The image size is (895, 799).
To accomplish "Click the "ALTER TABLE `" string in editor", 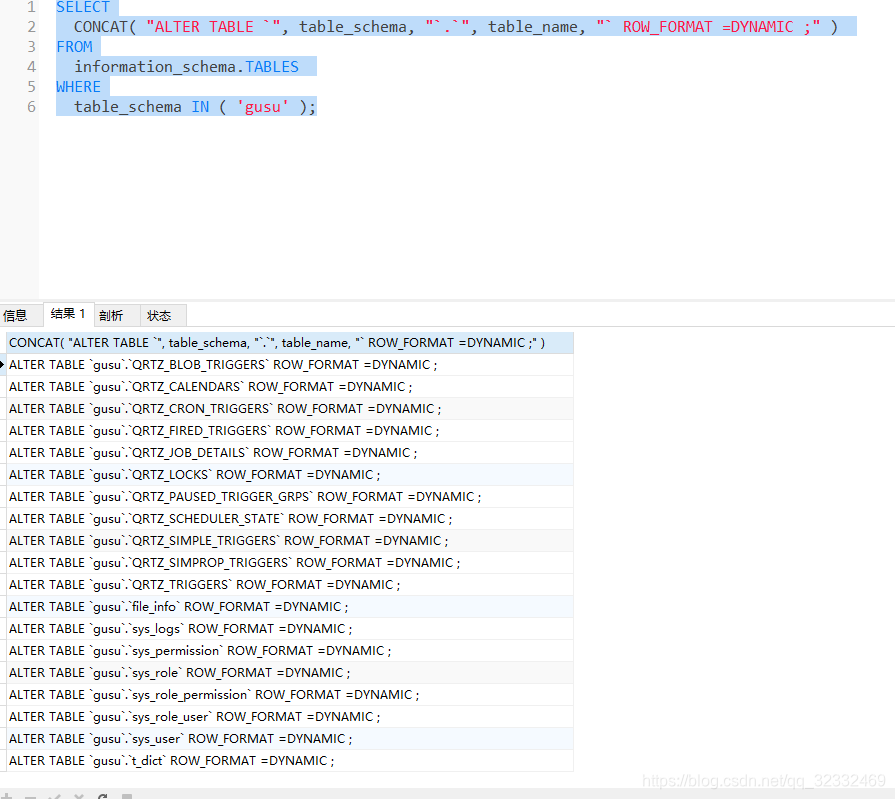I will click(x=213, y=27).
